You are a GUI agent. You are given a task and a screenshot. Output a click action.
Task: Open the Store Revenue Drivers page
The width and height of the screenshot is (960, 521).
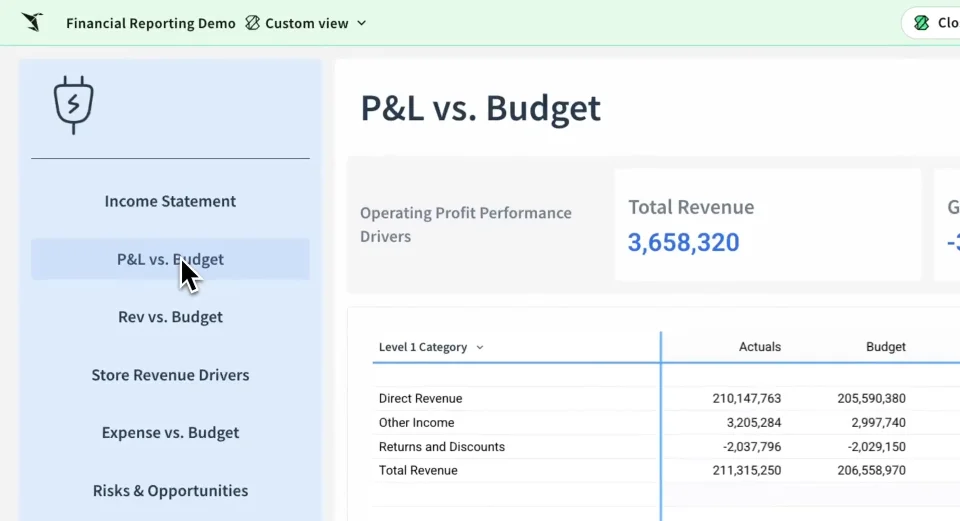coord(170,375)
